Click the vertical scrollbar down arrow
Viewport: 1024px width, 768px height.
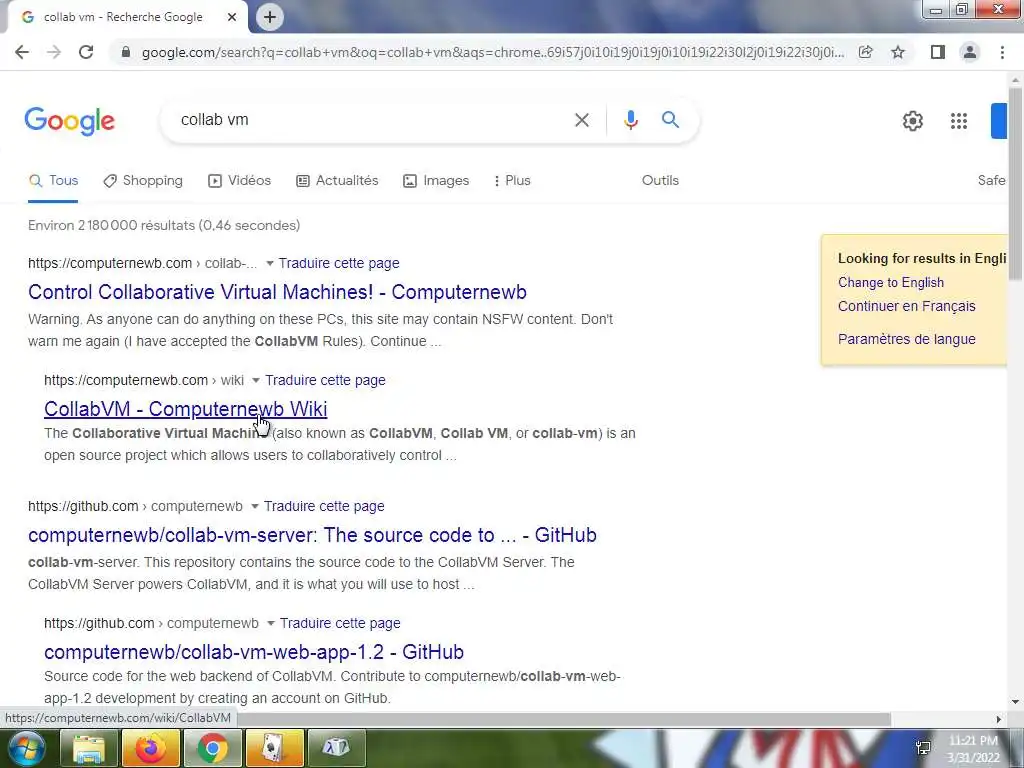pos(1015,703)
